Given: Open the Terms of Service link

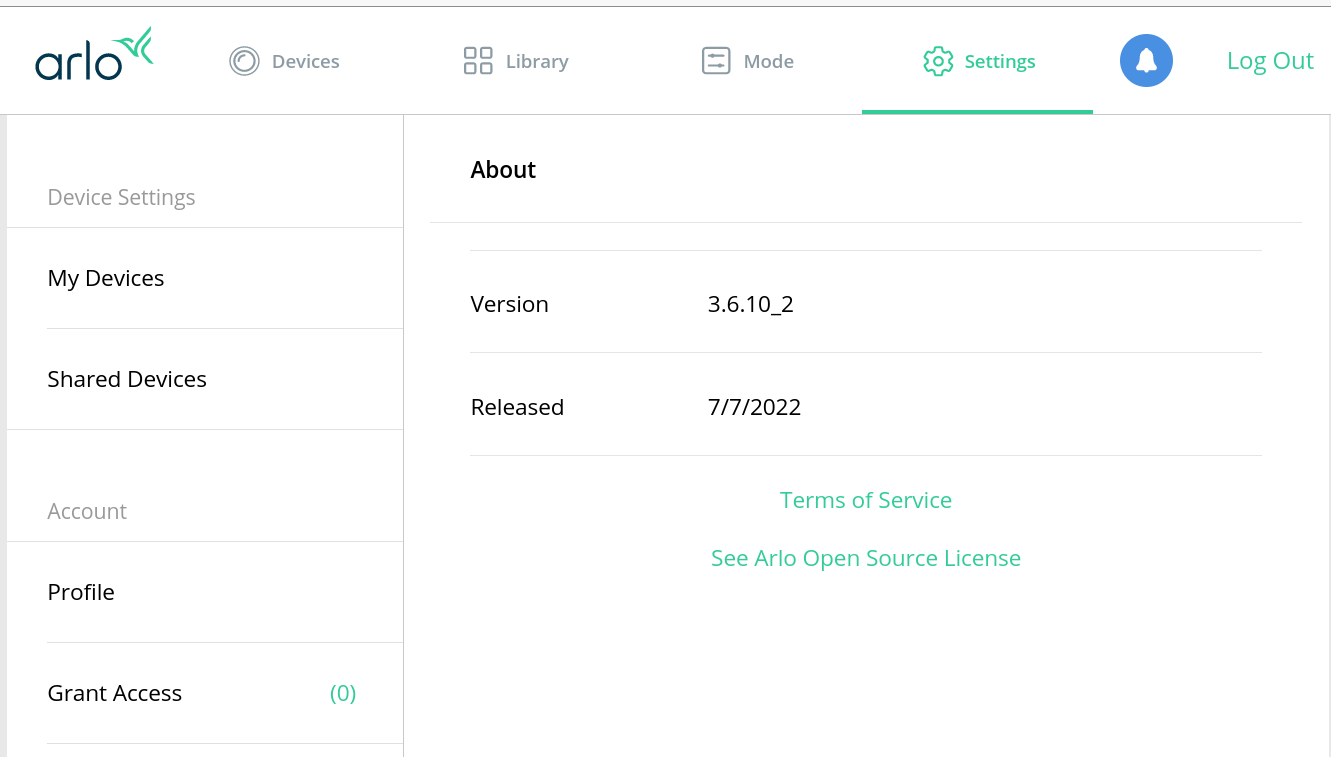Looking at the screenshot, I should coord(866,500).
